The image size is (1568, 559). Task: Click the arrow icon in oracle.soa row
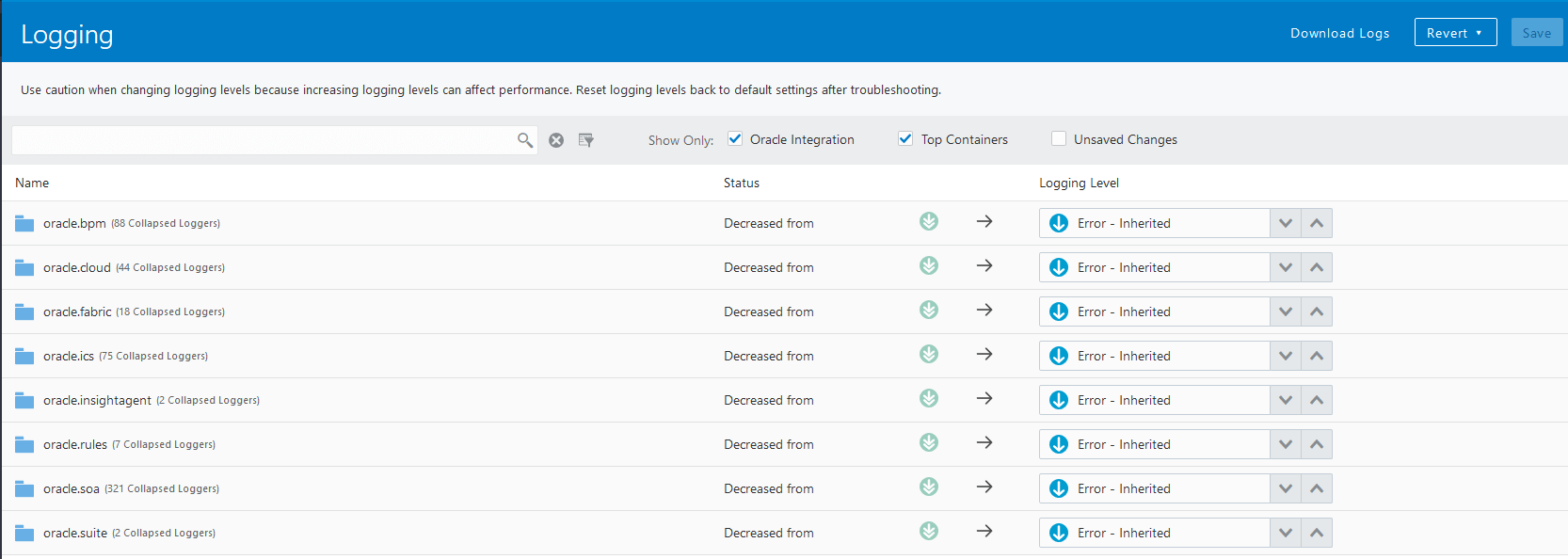(984, 487)
